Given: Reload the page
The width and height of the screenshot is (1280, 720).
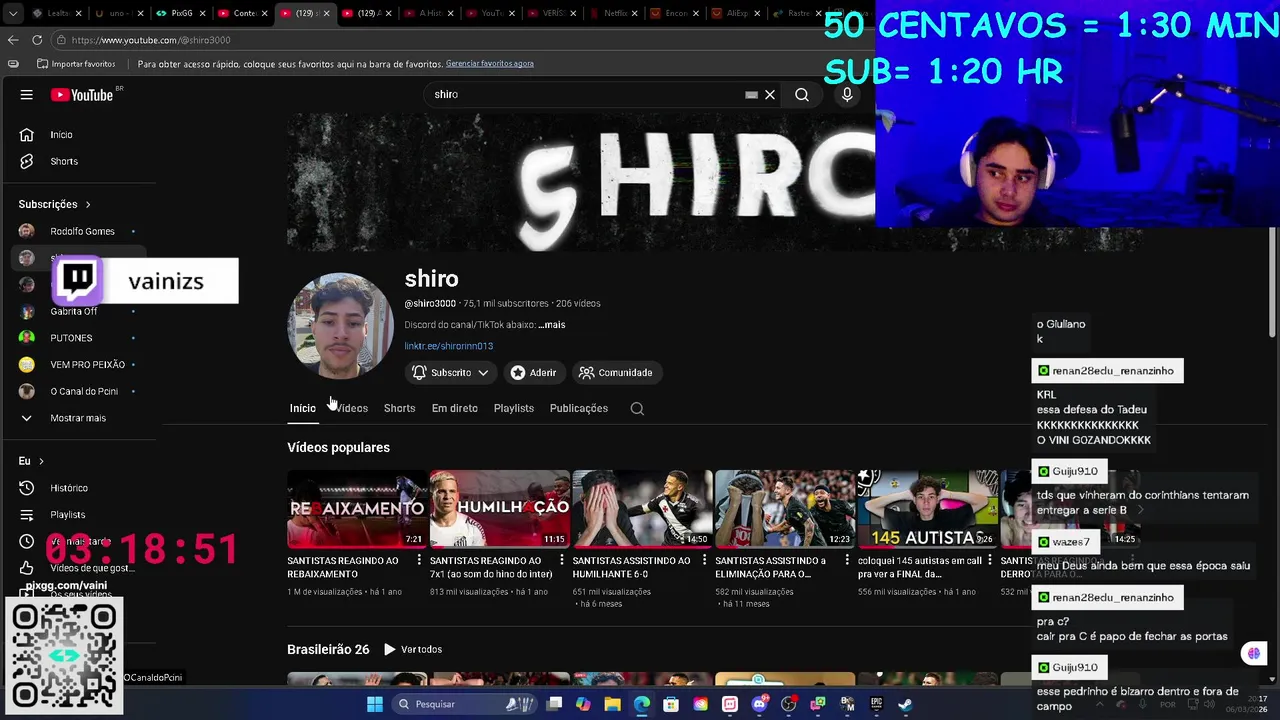Looking at the screenshot, I should [37, 40].
